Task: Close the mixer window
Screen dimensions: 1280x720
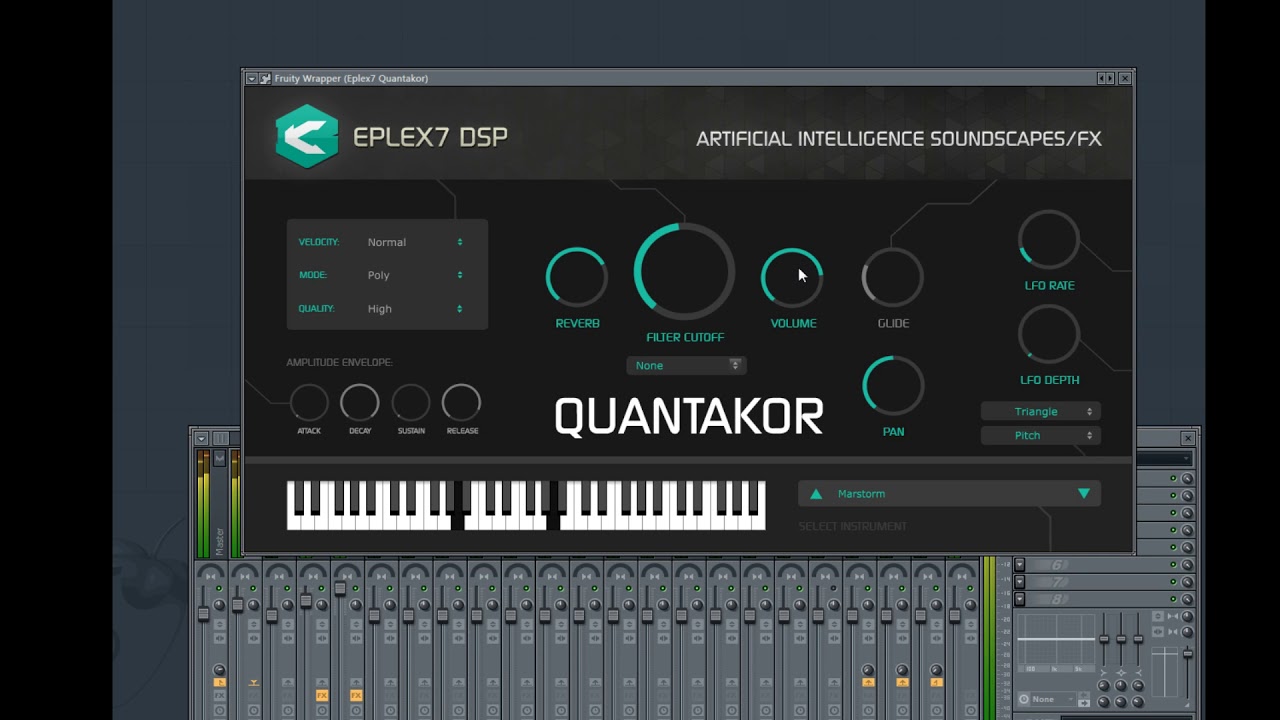Action: click(x=1188, y=438)
